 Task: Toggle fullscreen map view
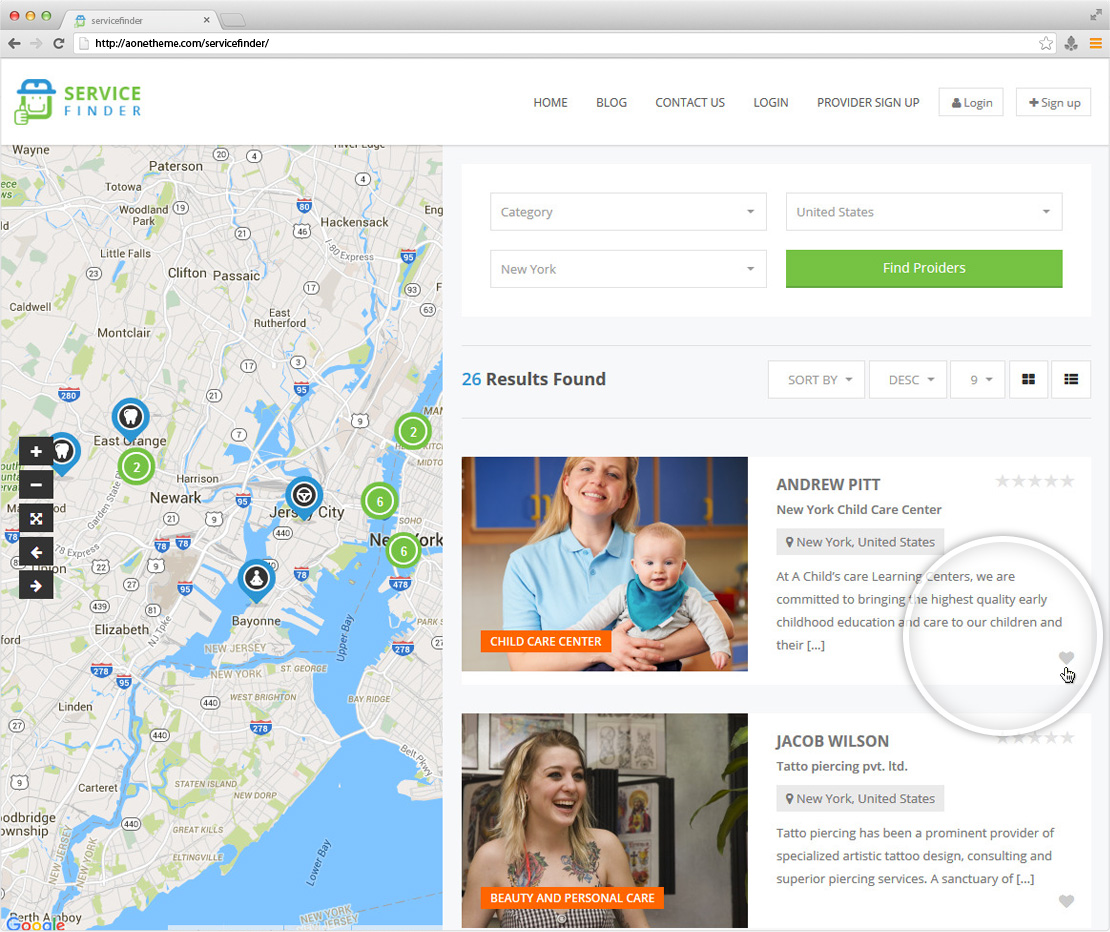pyautogui.click(x=36, y=518)
